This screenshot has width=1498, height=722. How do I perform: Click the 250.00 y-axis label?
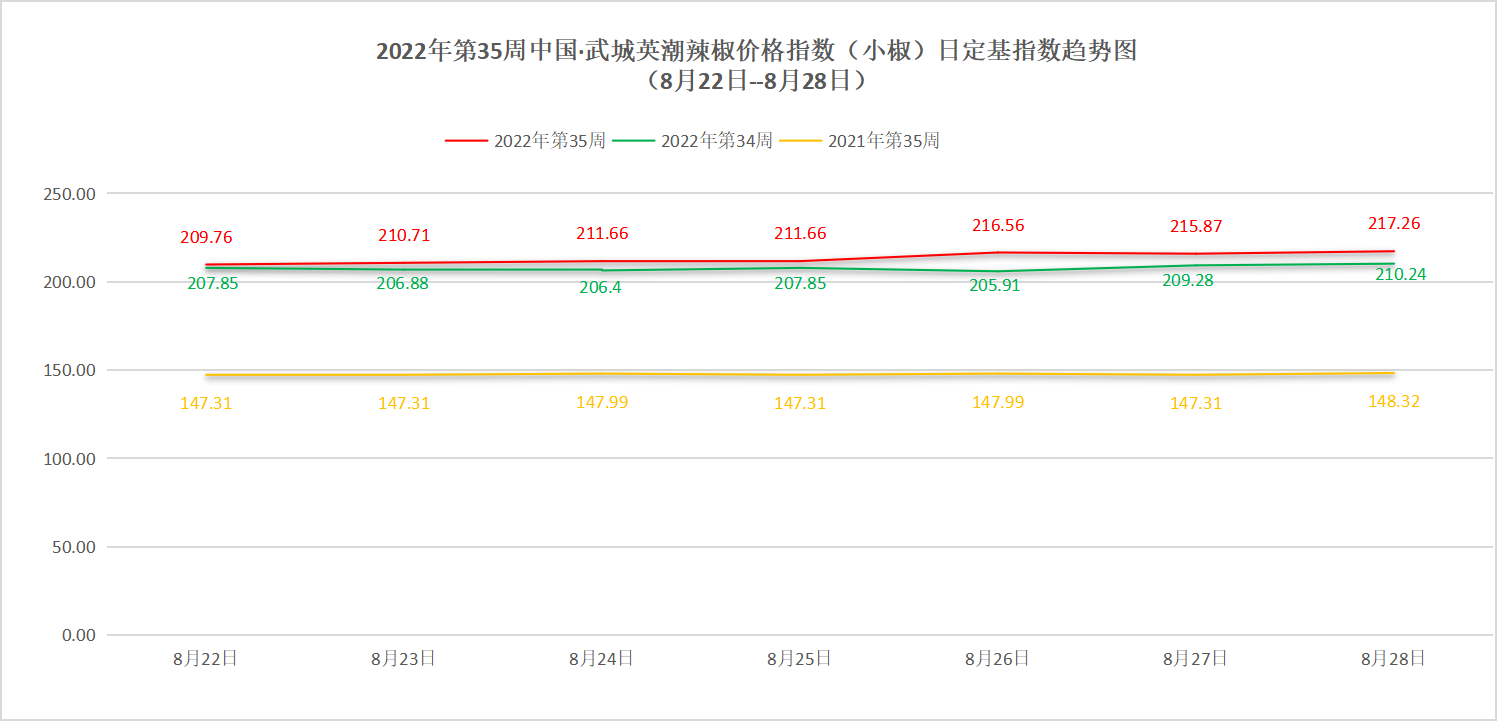click(x=70, y=194)
